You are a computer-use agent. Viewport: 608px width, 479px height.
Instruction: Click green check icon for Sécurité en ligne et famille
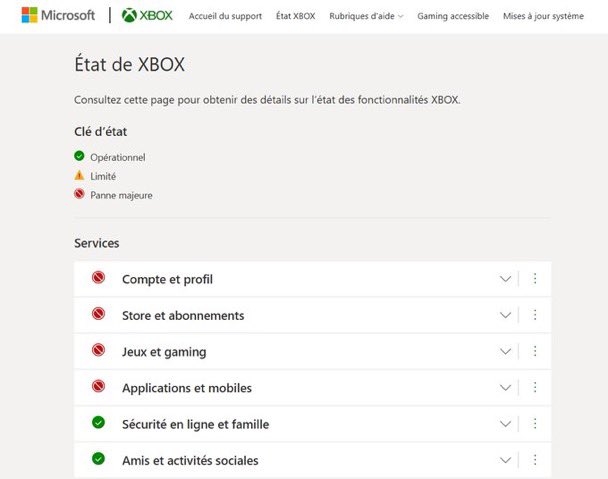98,422
